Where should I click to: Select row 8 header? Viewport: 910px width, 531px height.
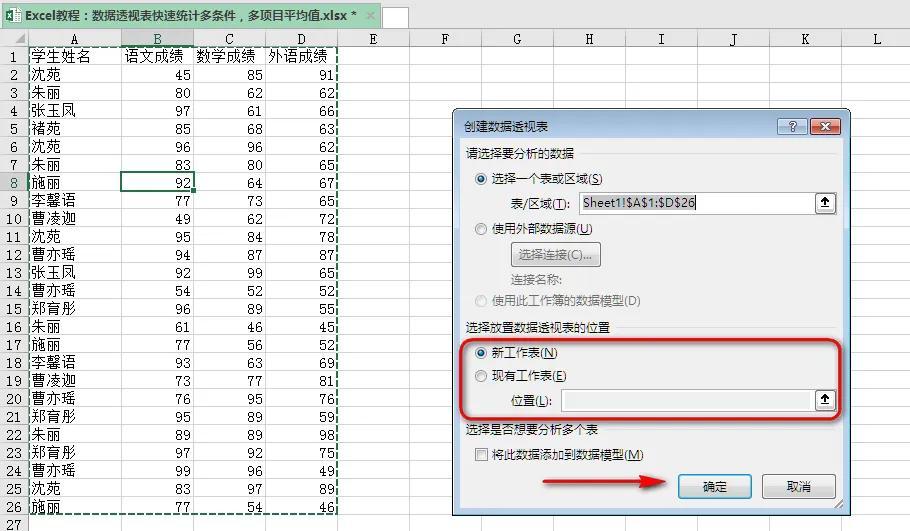[14, 183]
